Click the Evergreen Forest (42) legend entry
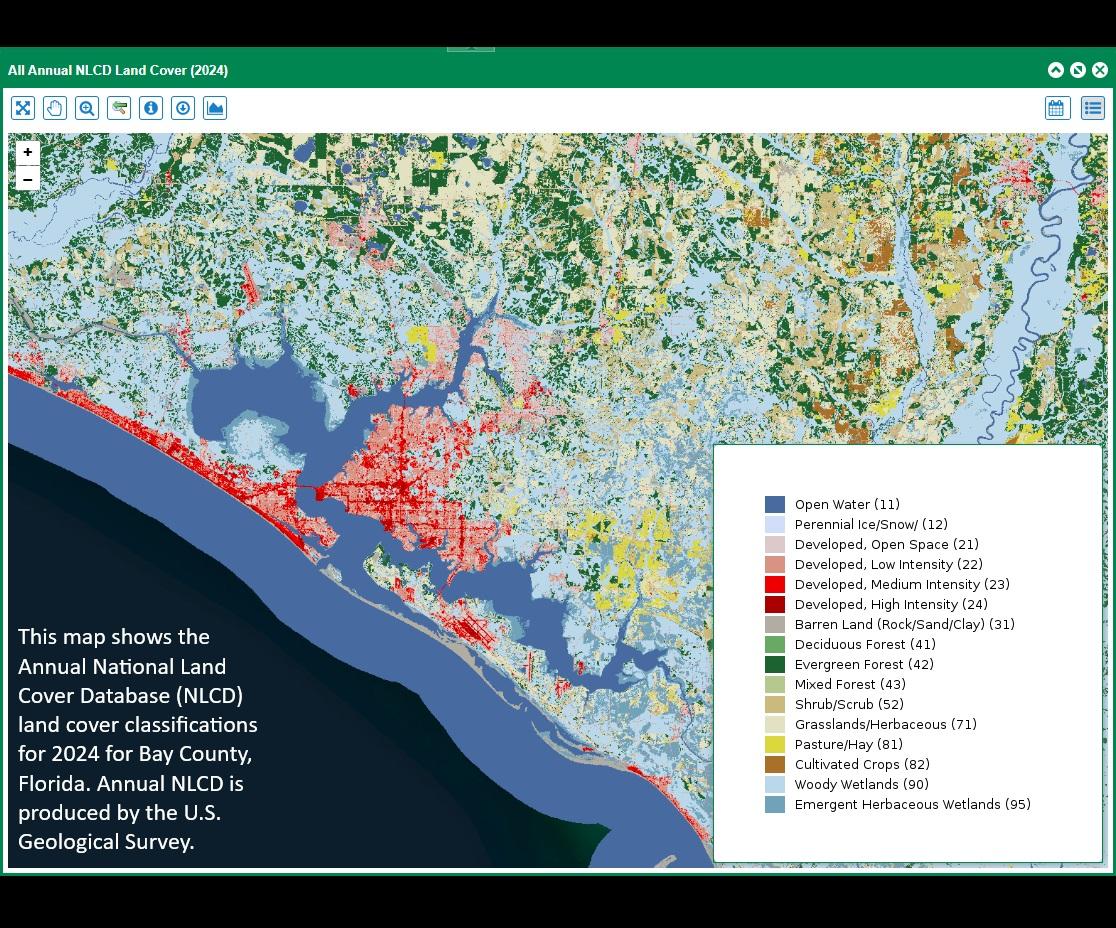Screen dimensions: 1116x928 864,665
